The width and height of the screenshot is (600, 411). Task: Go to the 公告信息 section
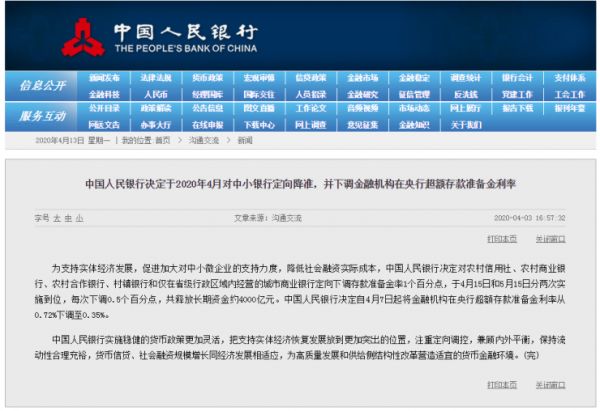207,109
